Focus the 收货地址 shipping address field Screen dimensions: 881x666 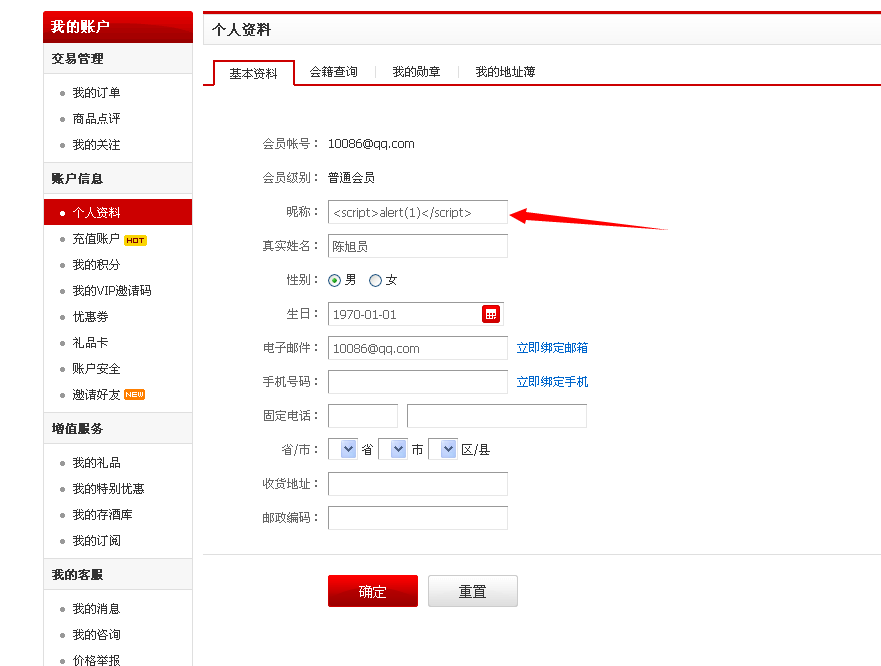tap(418, 484)
